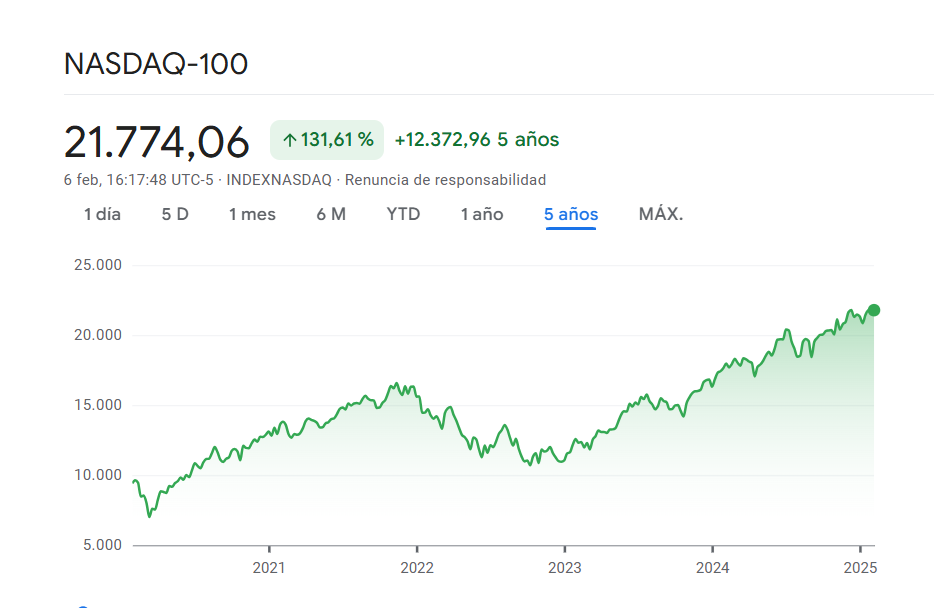Screen dimensions: 934x608
Task: Select the '1 día' time range tab
Action: 102,214
